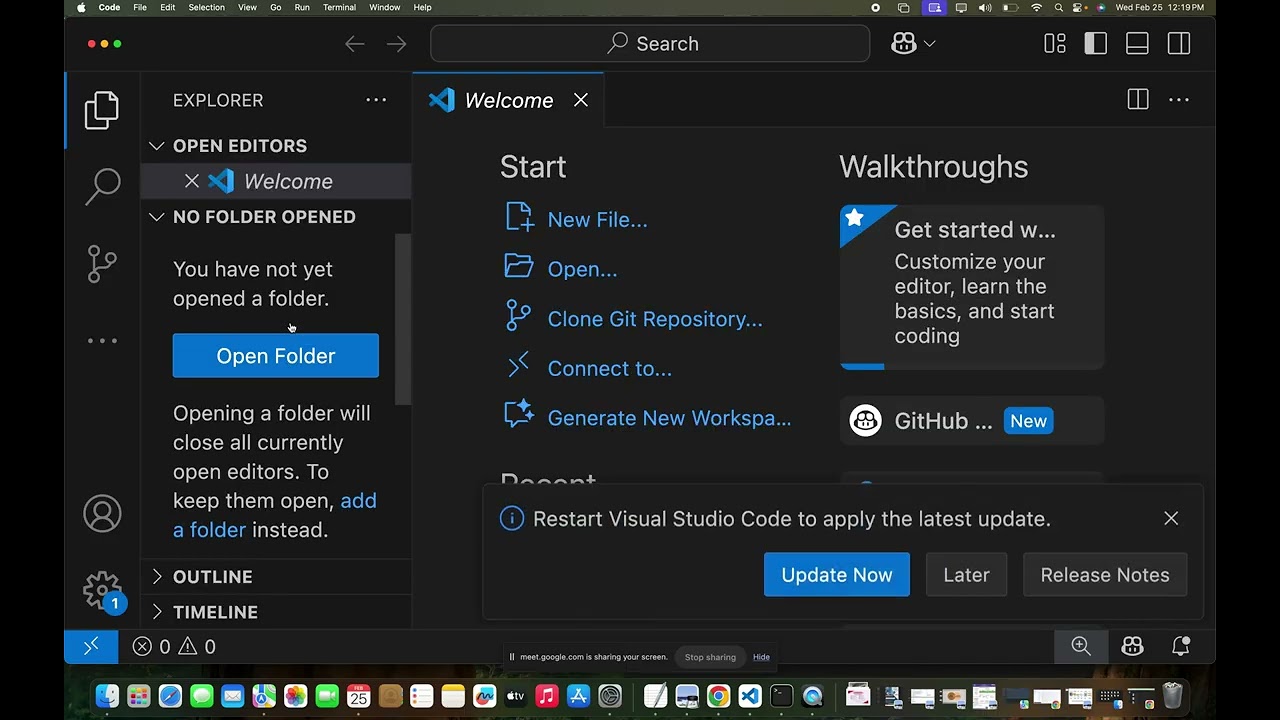Open the Explorer view in the activity bar

coord(102,110)
